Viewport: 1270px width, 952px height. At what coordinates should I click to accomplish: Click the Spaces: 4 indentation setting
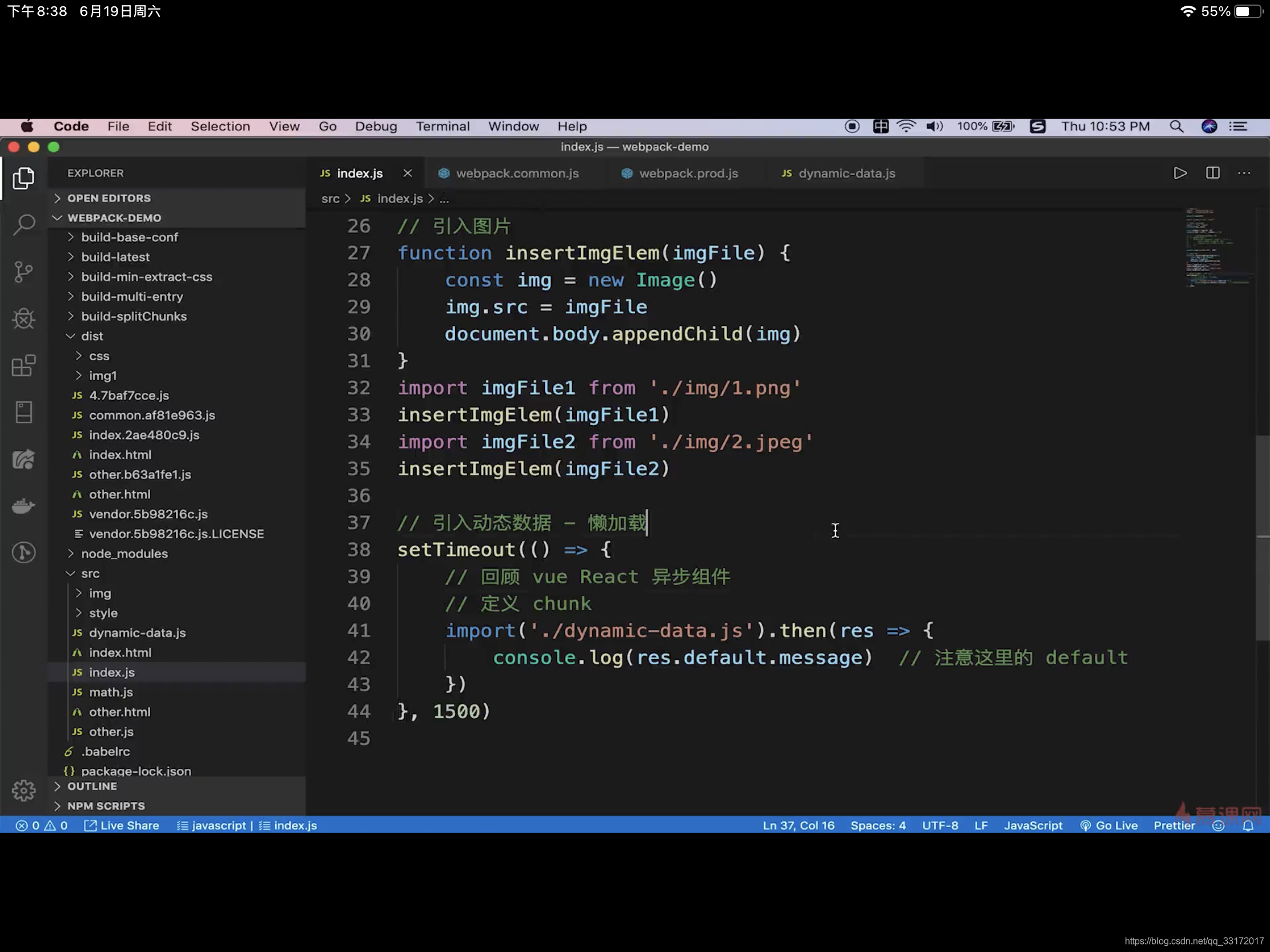click(878, 825)
